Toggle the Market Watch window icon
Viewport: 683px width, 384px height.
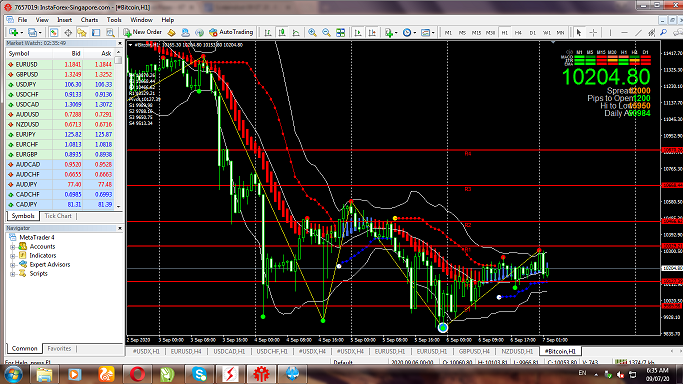pos(54,33)
